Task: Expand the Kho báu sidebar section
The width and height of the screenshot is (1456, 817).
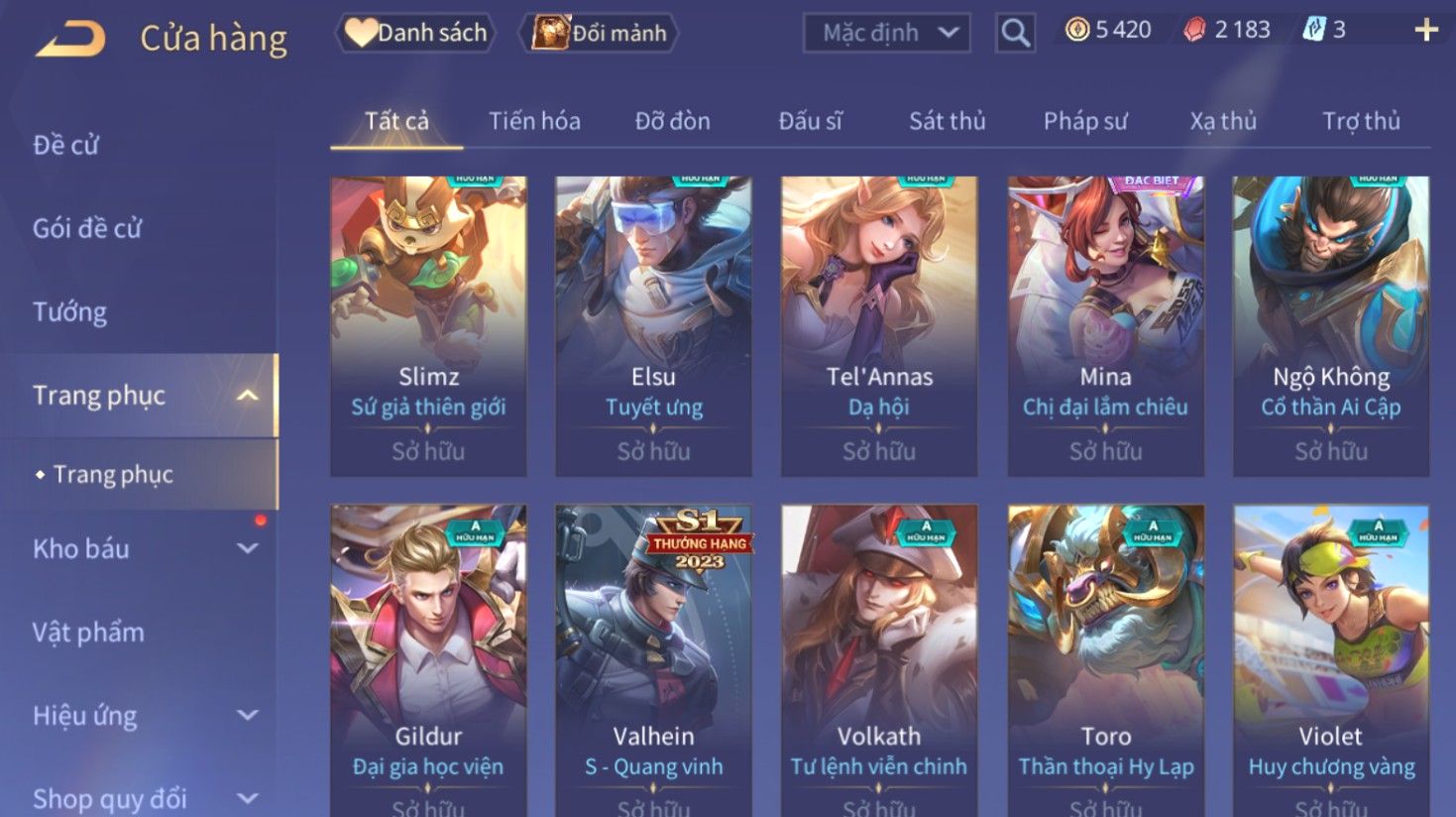Action: 248,548
